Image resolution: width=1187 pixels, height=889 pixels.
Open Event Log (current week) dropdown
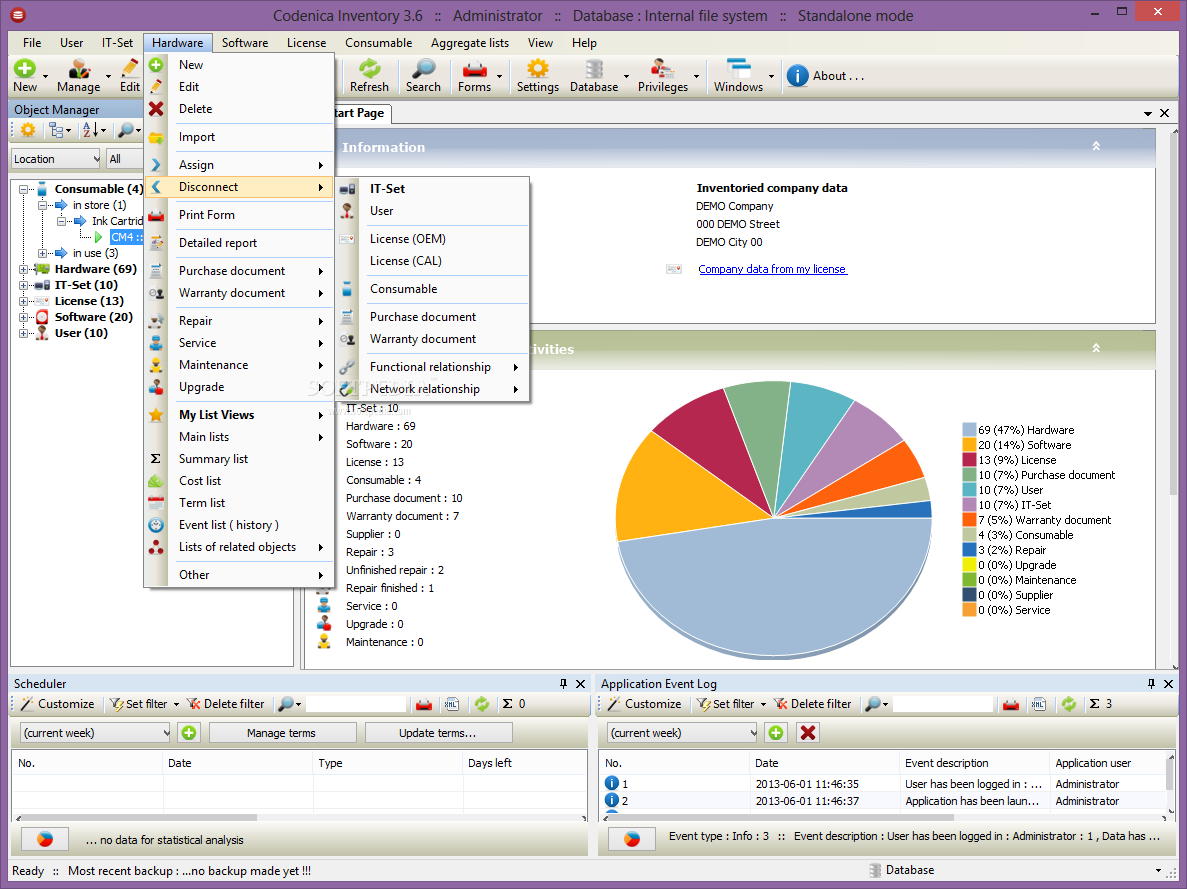(682, 733)
